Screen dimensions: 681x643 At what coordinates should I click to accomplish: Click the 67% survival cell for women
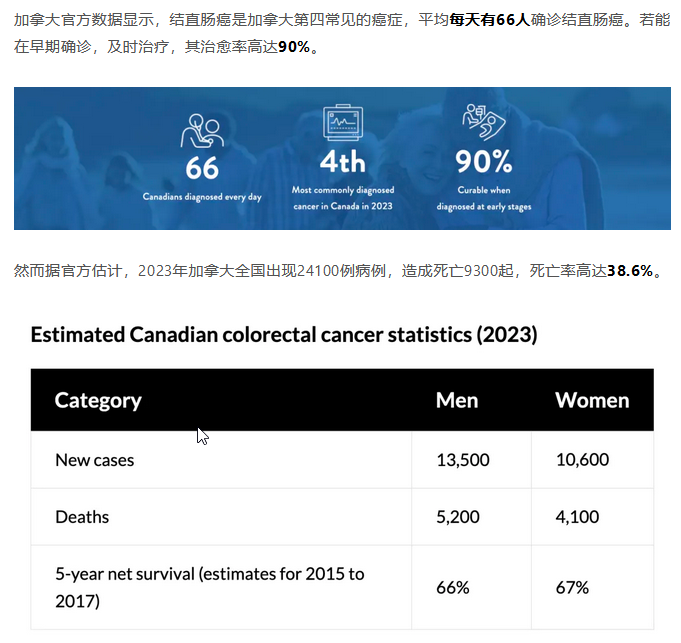(572, 587)
